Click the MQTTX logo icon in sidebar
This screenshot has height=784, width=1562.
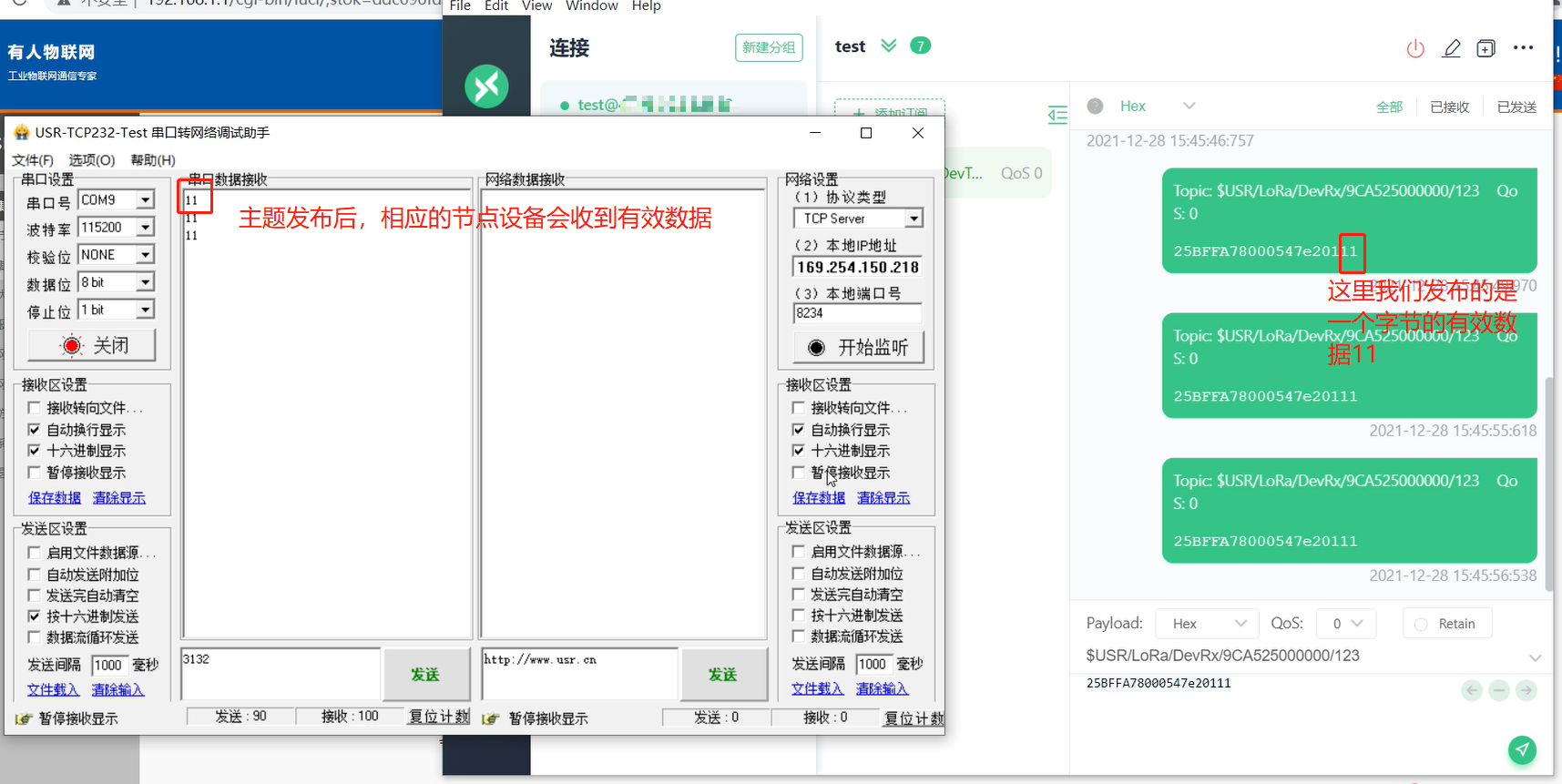(x=486, y=87)
